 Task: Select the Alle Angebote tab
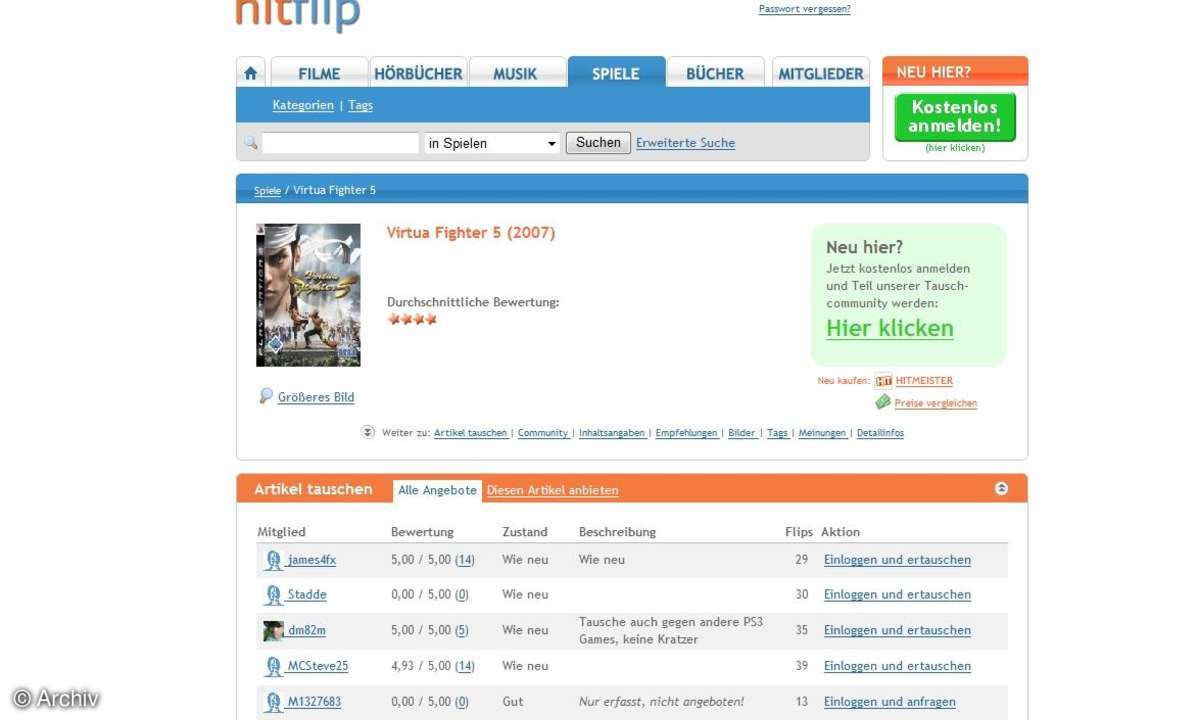pos(437,490)
